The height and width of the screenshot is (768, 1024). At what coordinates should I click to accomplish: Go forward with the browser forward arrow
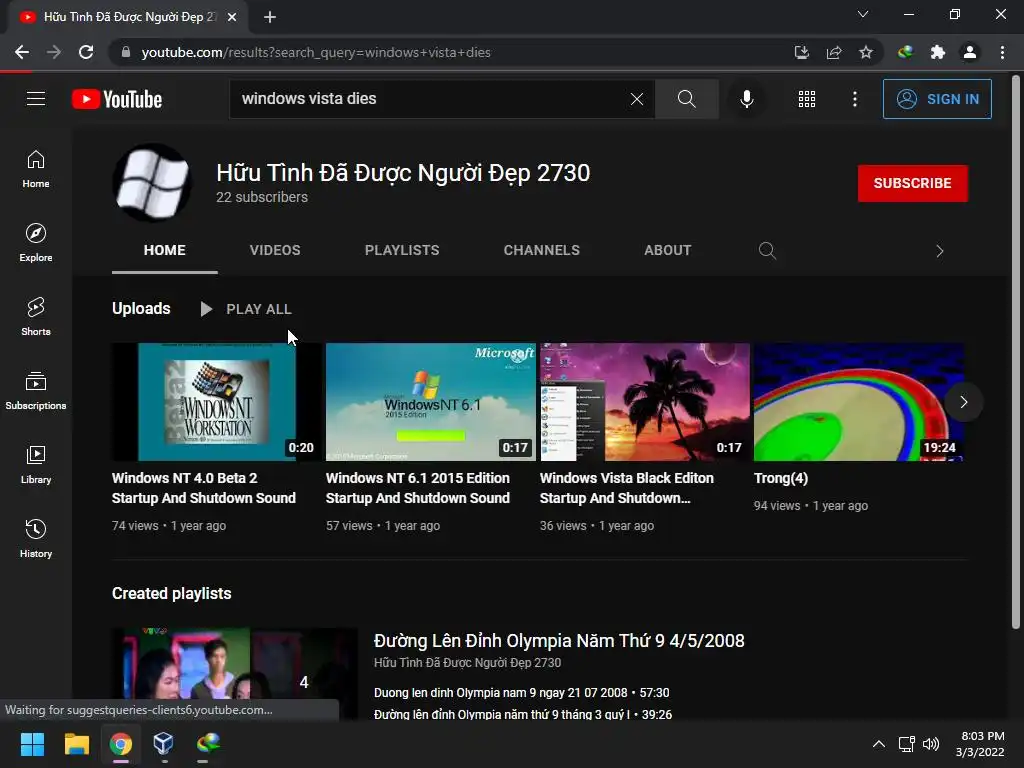[54, 52]
